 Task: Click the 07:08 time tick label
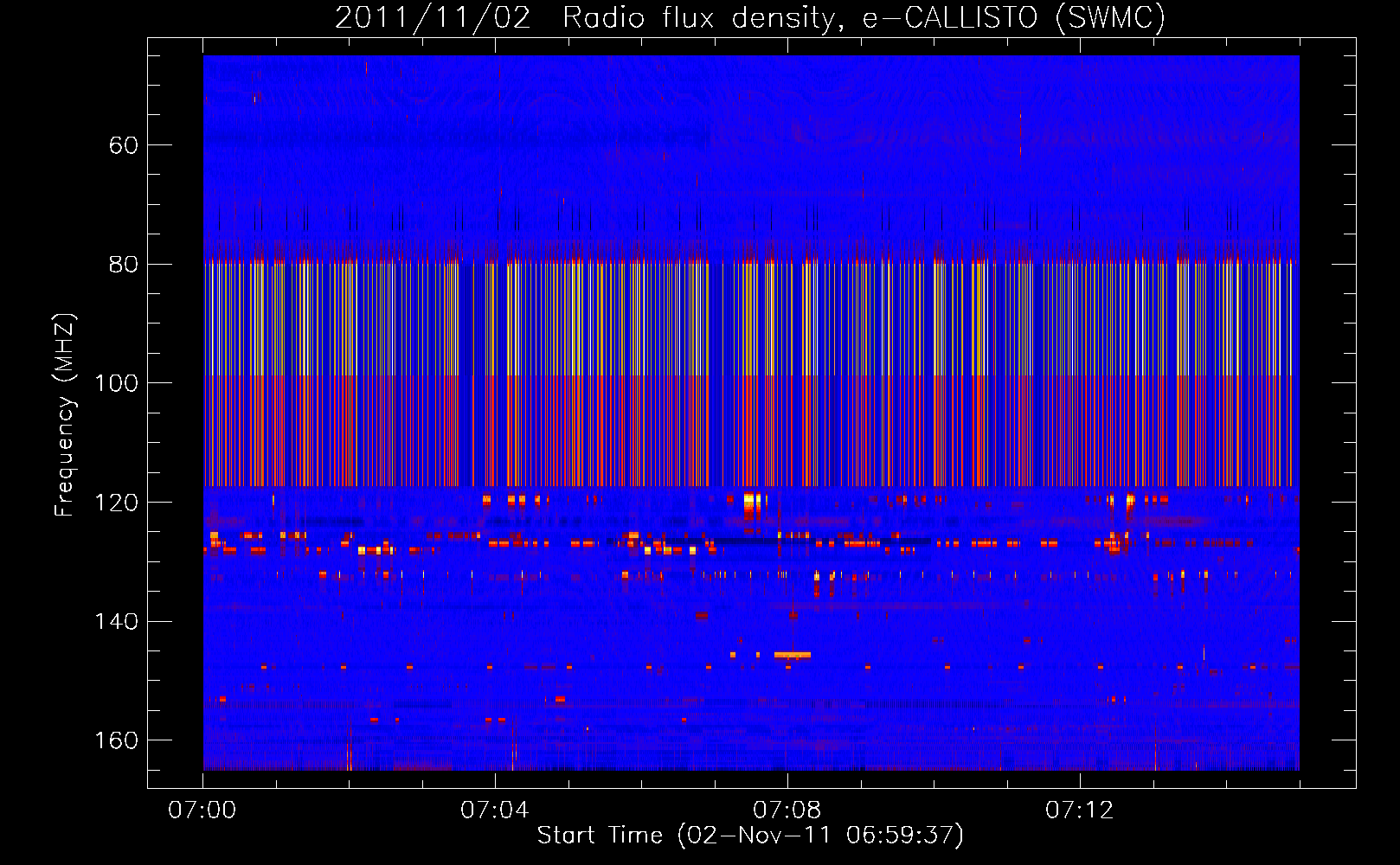pos(787,811)
